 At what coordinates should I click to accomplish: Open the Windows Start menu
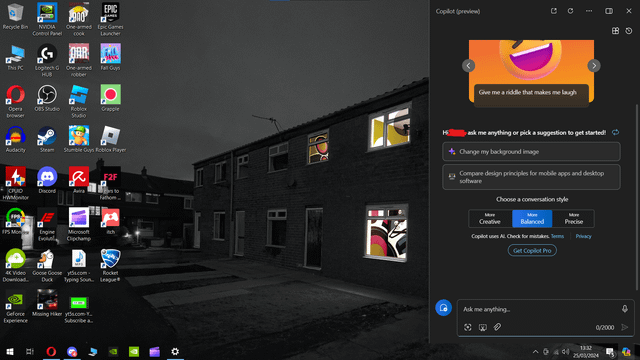(x=10, y=351)
